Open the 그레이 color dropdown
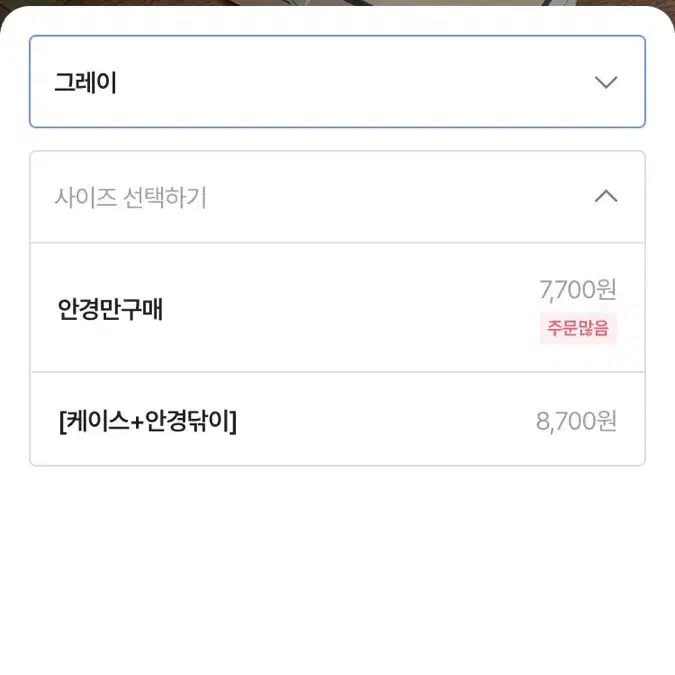The width and height of the screenshot is (675, 675). click(x=337, y=82)
